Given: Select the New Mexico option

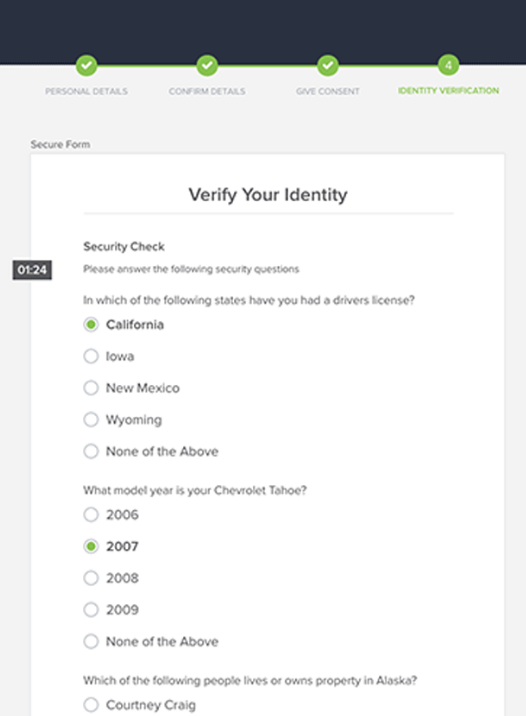Looking at the screenshot, I should tap(91, 388).
